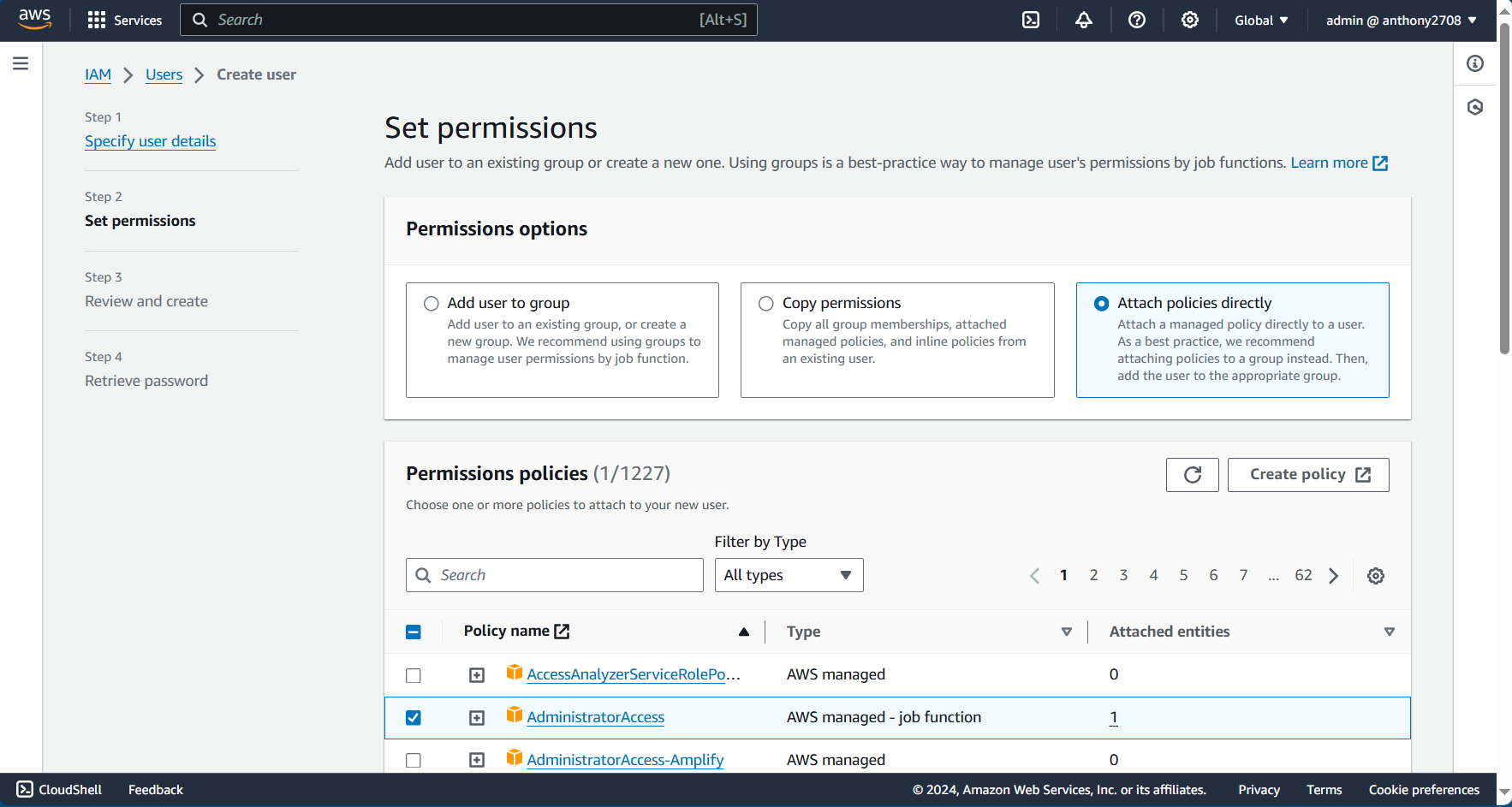
Task: Open the settings gear in top bar
Action: point(1190,20)
